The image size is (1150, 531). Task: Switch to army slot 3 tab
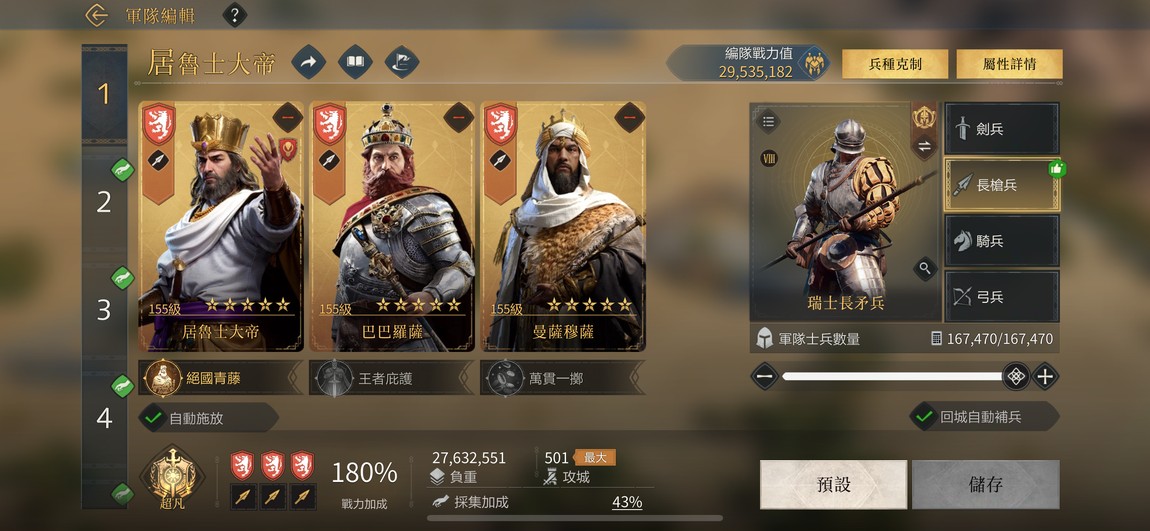point(104,310)
